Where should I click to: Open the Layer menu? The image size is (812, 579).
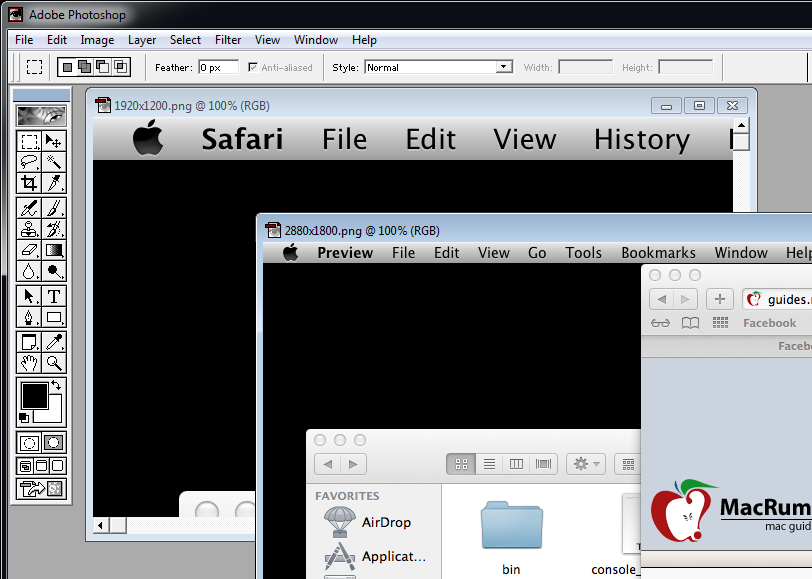coord(142,40)
